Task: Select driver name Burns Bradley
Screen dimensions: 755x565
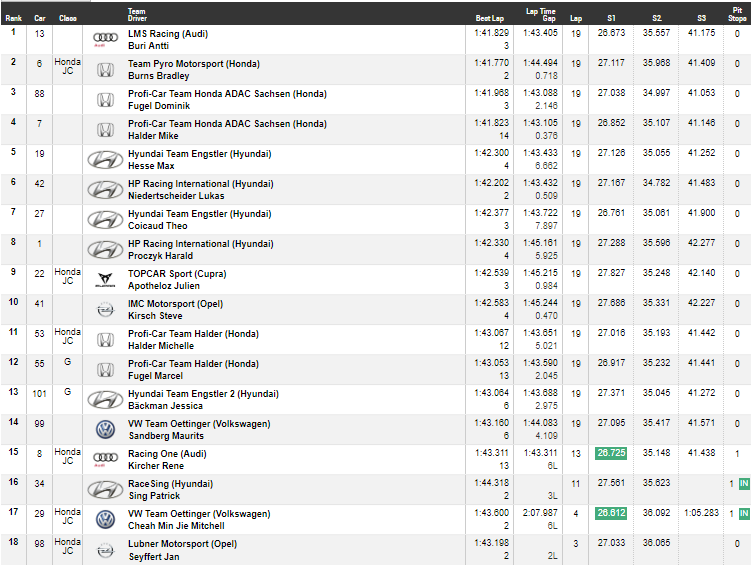Action: pos(158,76)
